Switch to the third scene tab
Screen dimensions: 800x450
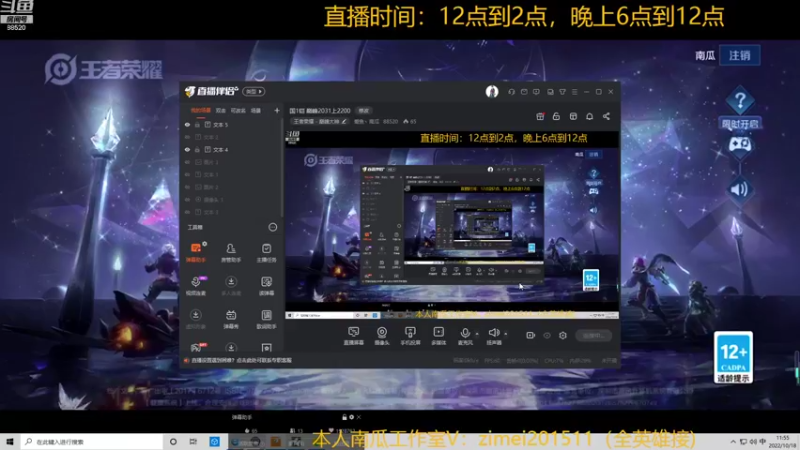[x=238, y=110]
